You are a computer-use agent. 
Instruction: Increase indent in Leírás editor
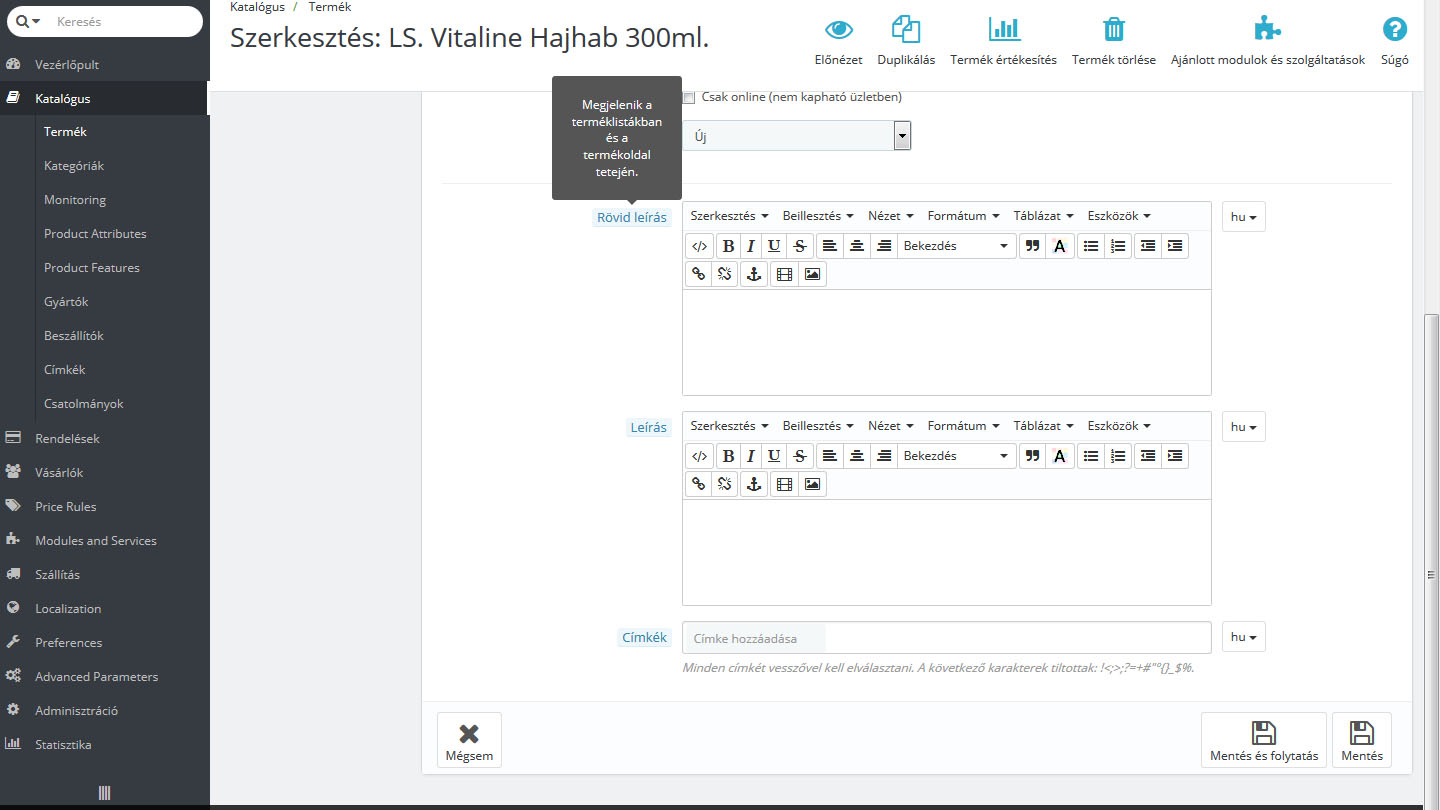[1175, 456]
